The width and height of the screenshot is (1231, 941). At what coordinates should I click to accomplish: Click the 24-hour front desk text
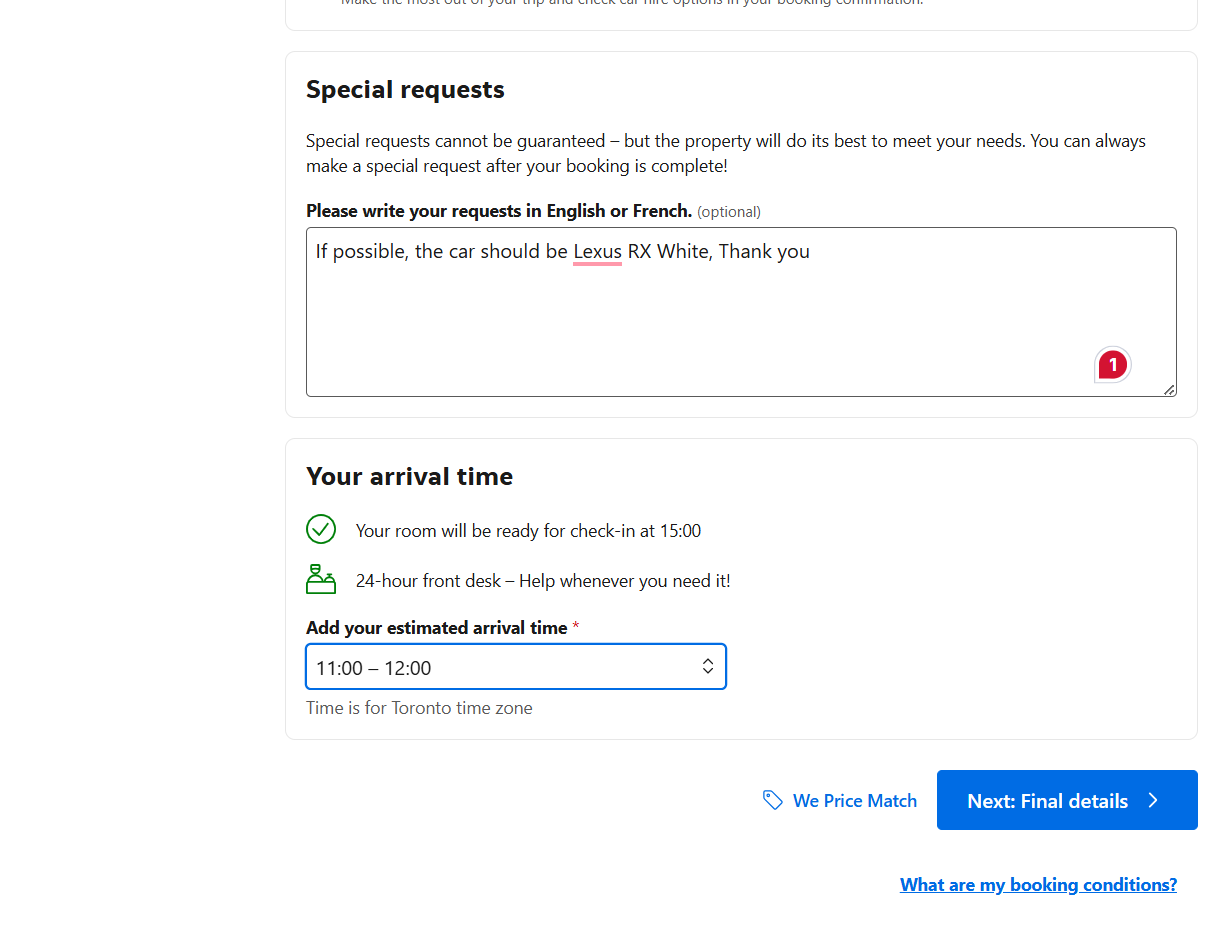click(543, 581)
